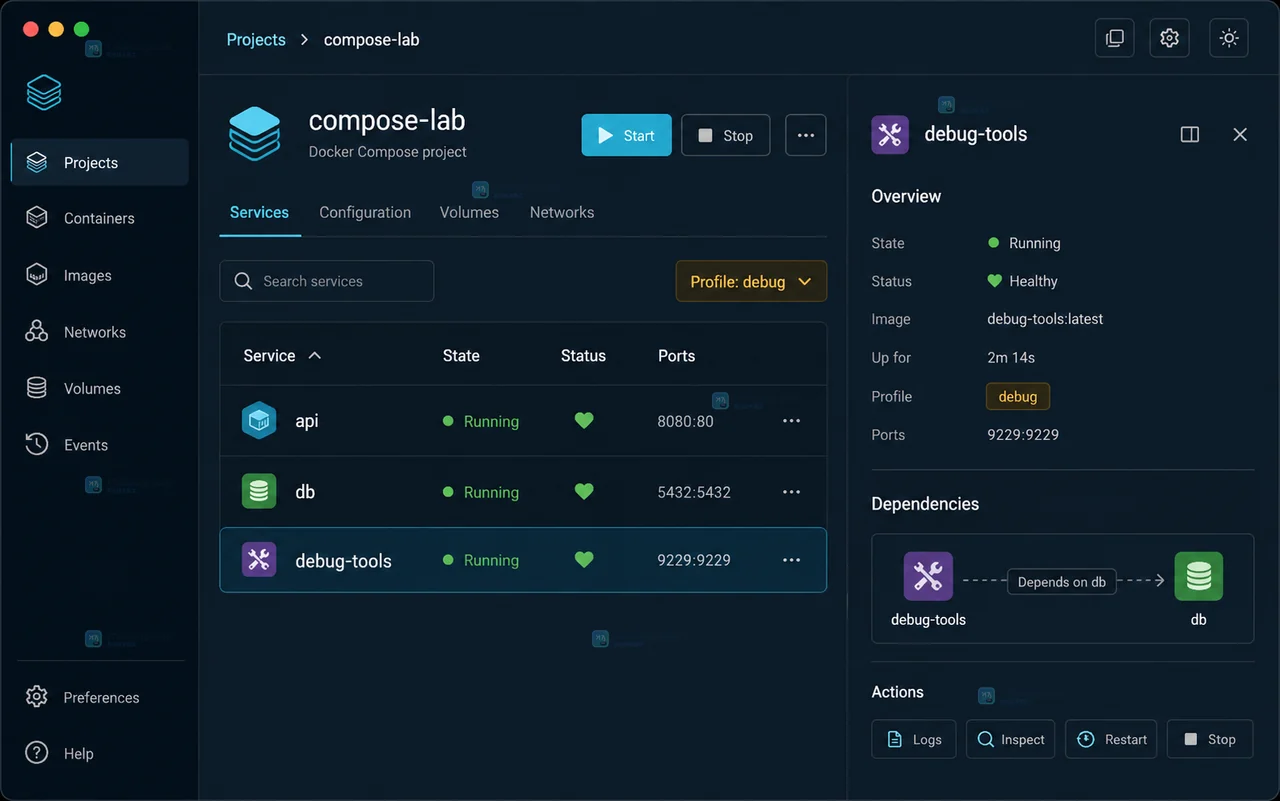1280x801 pixels.
Task: Click the app logo stack icon
Action: [x=44, y=93]
